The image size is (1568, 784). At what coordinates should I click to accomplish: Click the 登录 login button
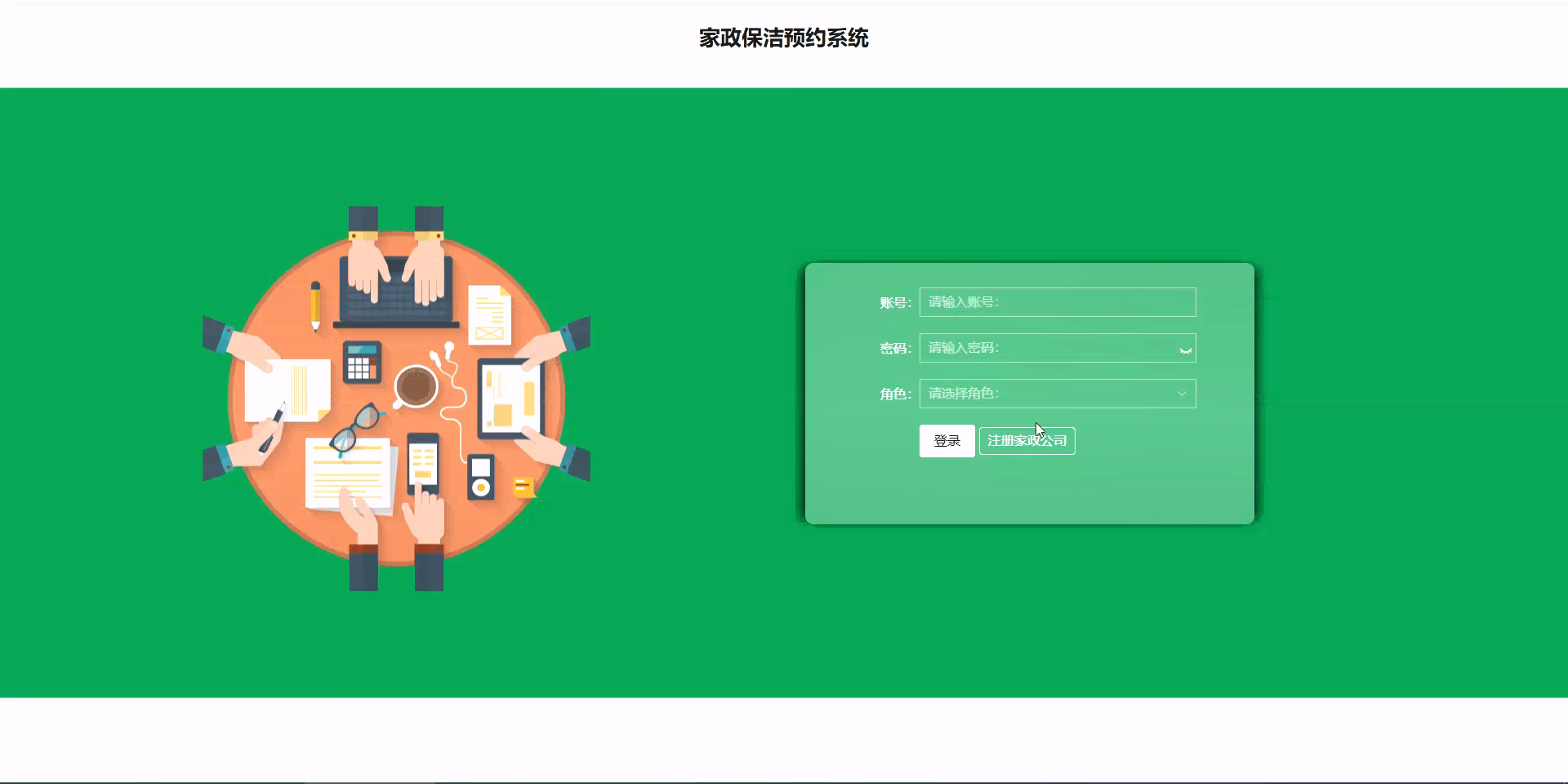click(x=947, y=441)
